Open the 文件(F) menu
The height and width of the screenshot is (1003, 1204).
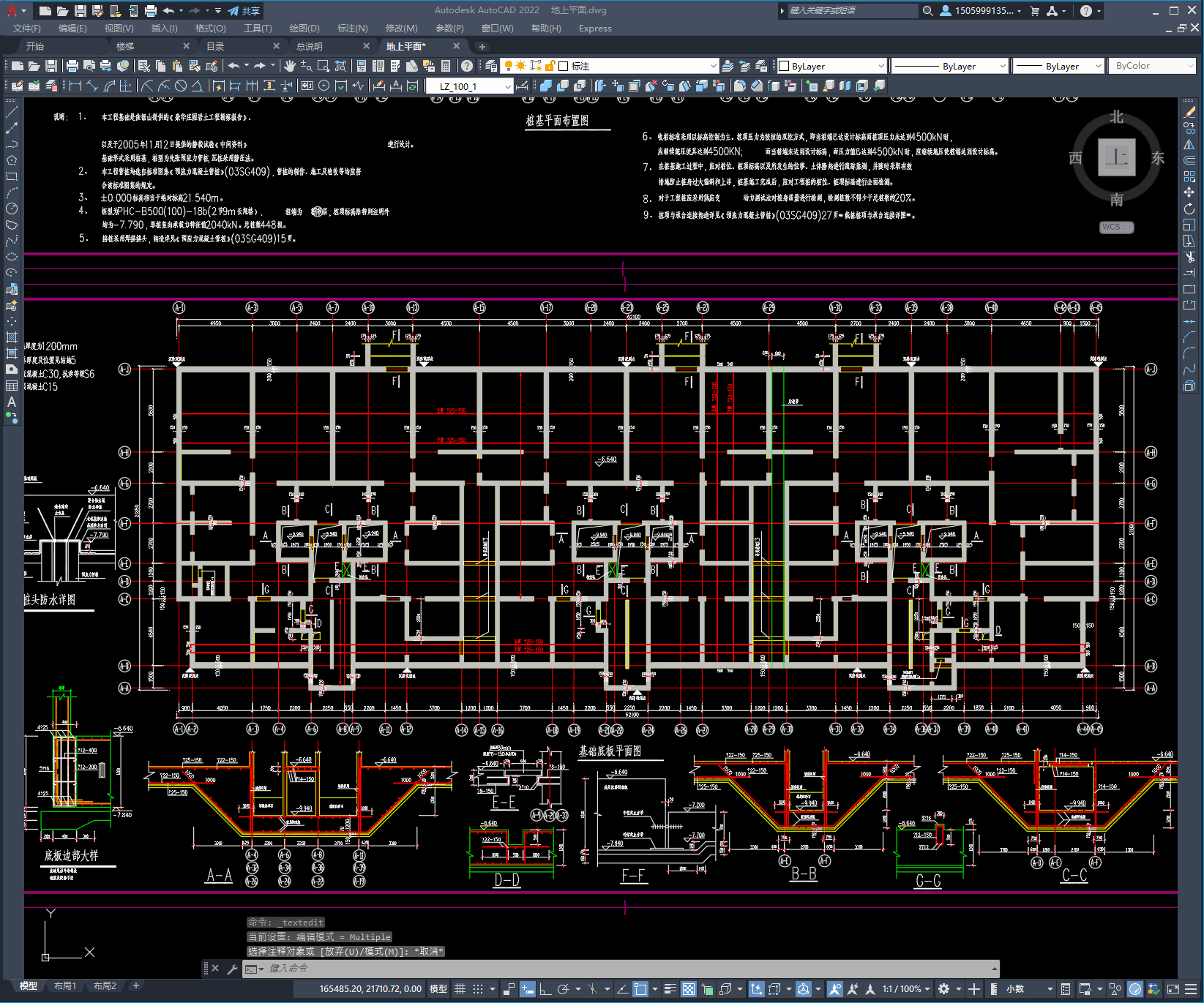tap(26, 29)
